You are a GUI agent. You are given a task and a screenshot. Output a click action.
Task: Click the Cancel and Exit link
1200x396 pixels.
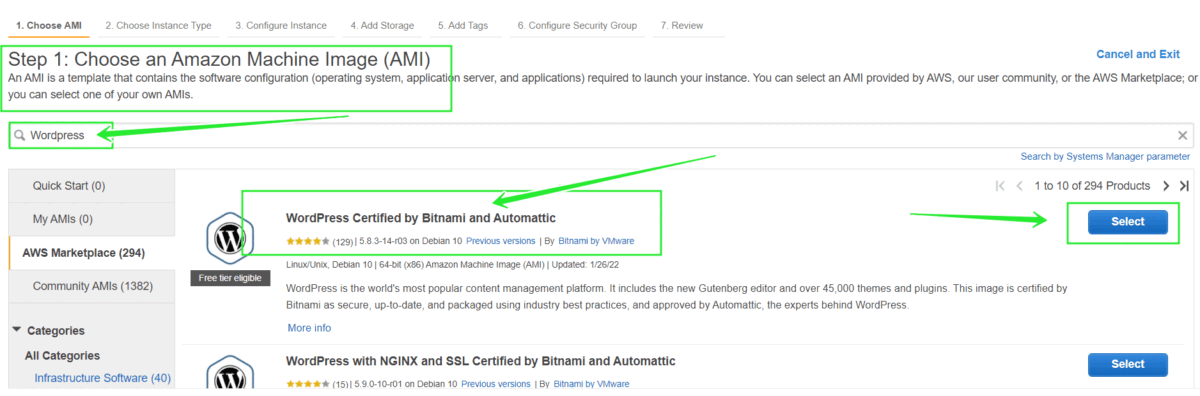[x=1138, y=54]
